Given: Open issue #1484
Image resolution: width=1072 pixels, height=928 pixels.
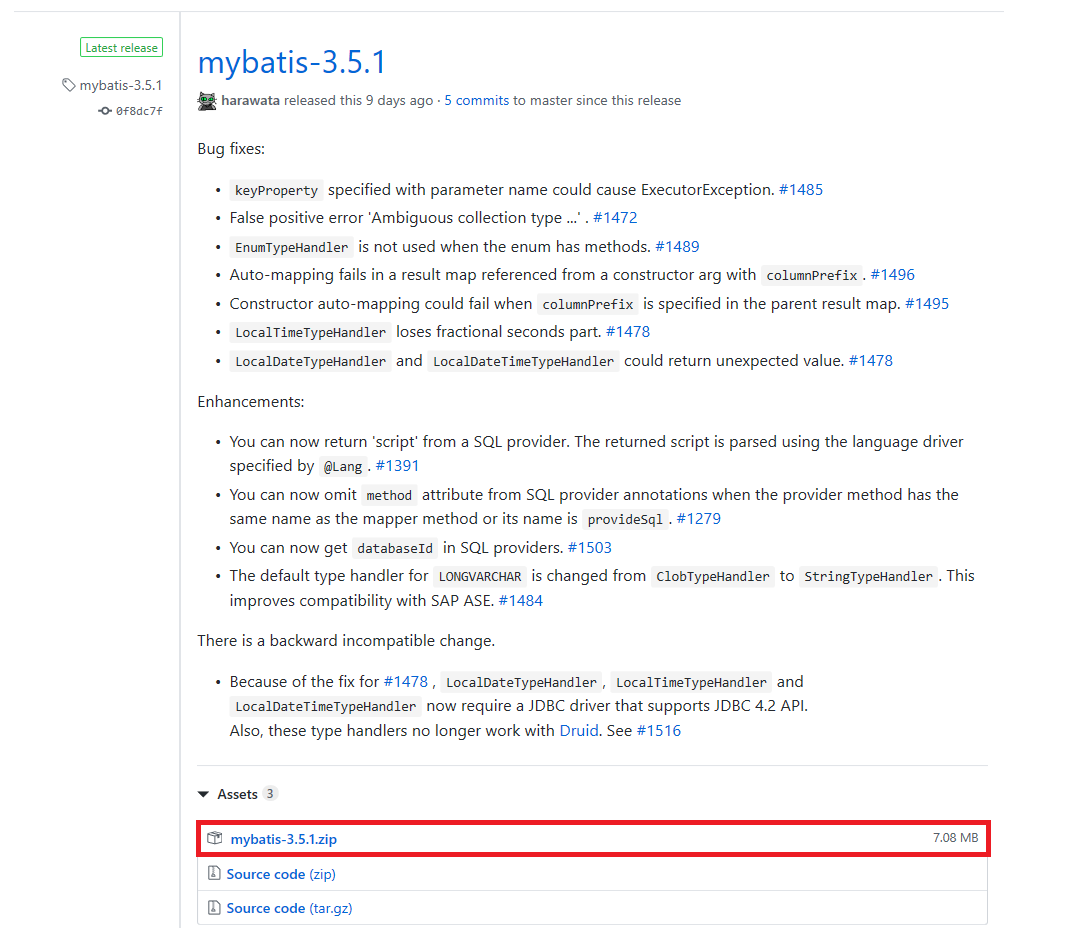Looking at the screenshot, I should 520,600.
